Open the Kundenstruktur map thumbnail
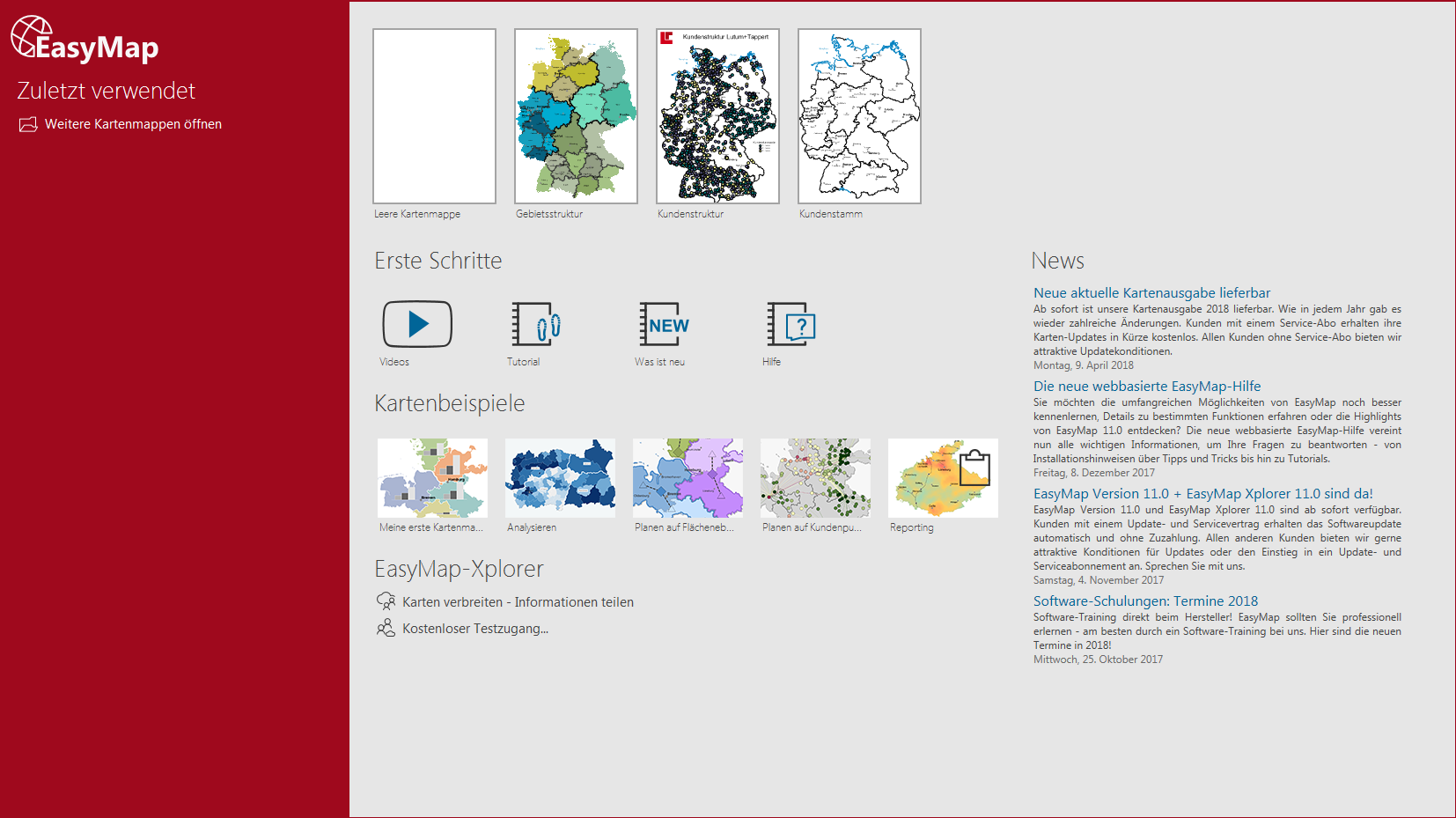The image size is (1456, 818). click(717, 116)
